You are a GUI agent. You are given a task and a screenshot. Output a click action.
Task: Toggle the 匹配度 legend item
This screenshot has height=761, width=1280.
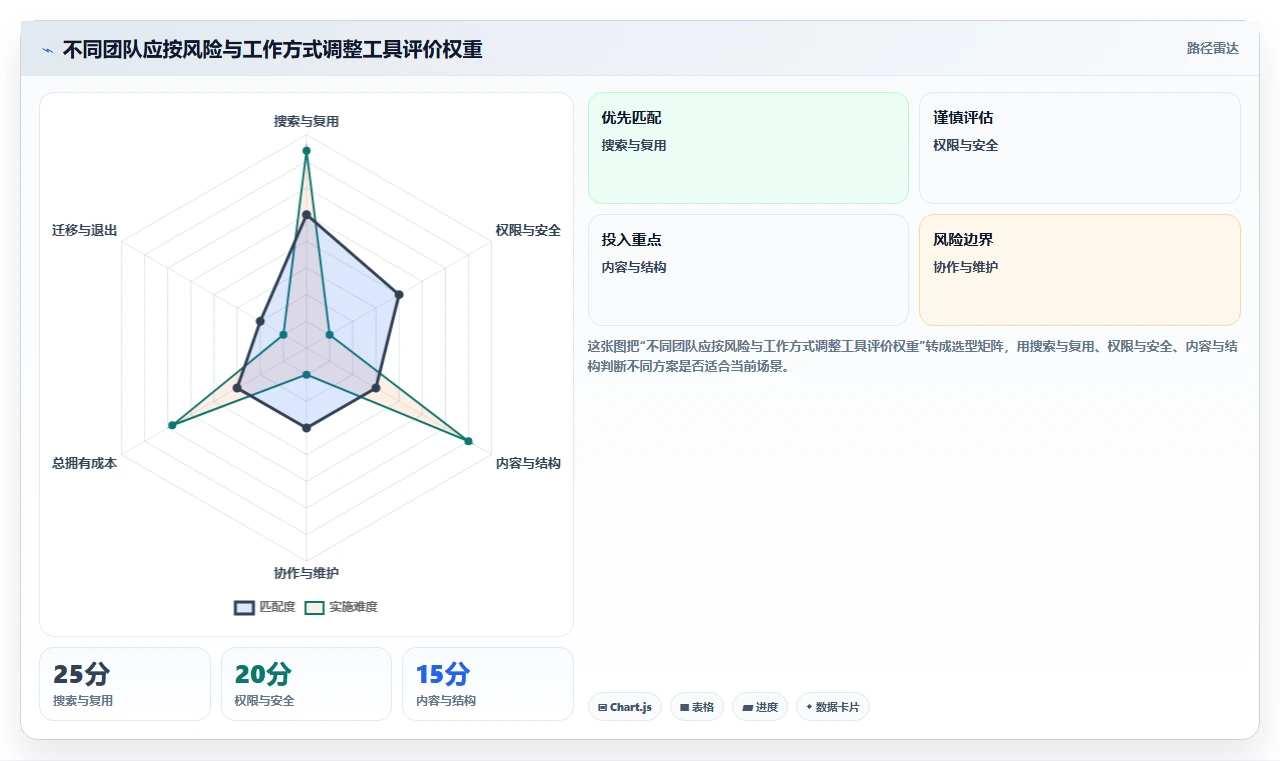click(x=265, y=607)
